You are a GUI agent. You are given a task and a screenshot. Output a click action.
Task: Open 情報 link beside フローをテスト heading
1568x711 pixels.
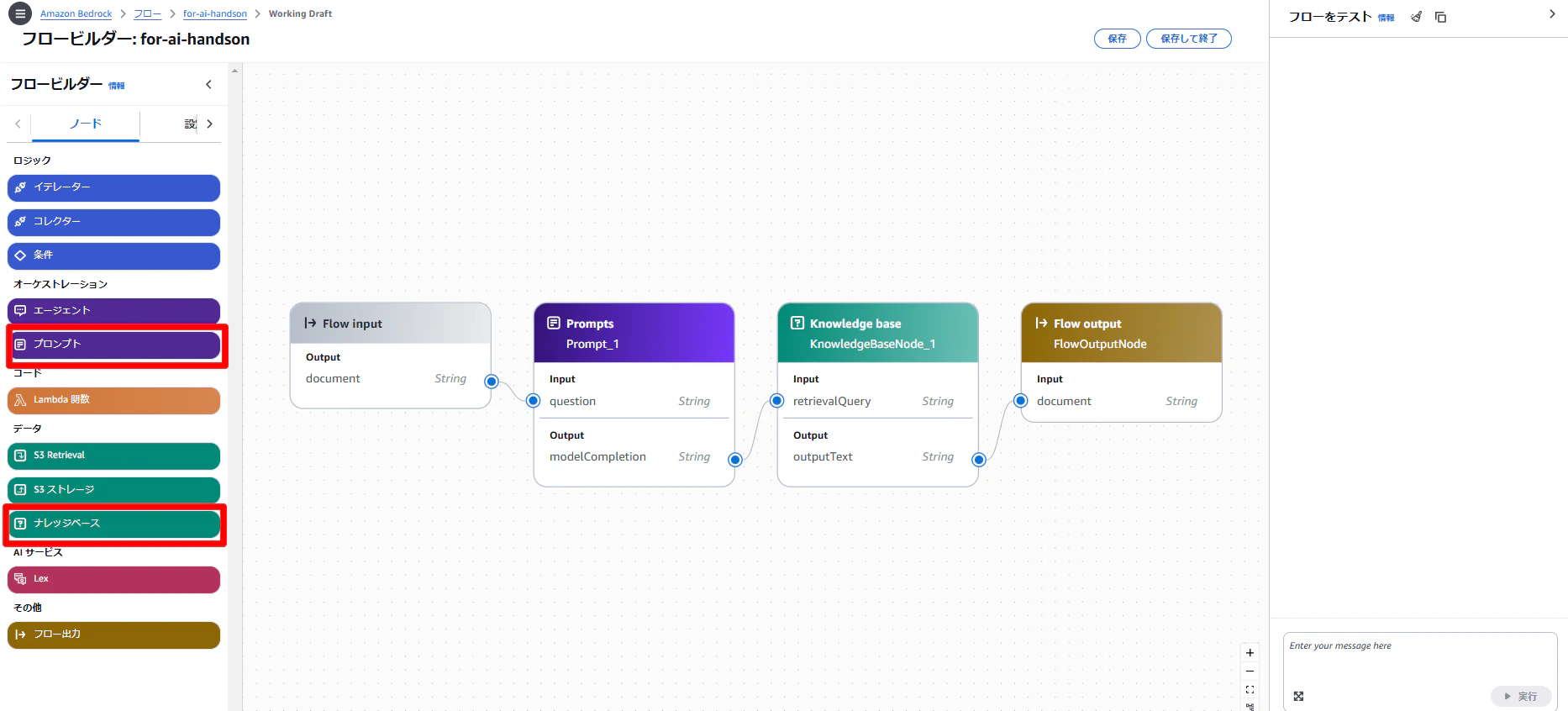coord(1386,18)
